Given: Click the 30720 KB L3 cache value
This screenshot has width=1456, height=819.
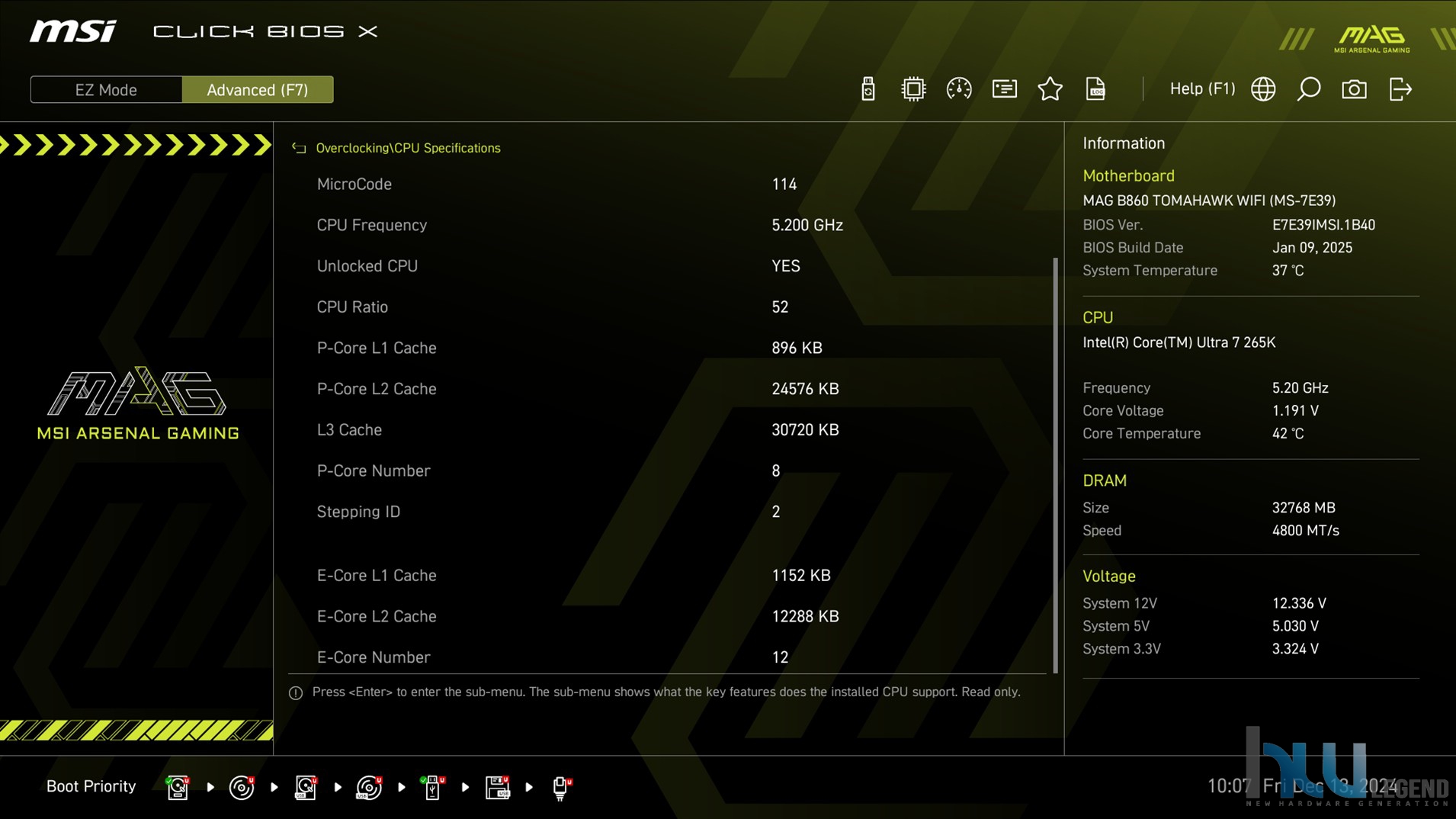Looking at the screenshot, I should (805, 429).
